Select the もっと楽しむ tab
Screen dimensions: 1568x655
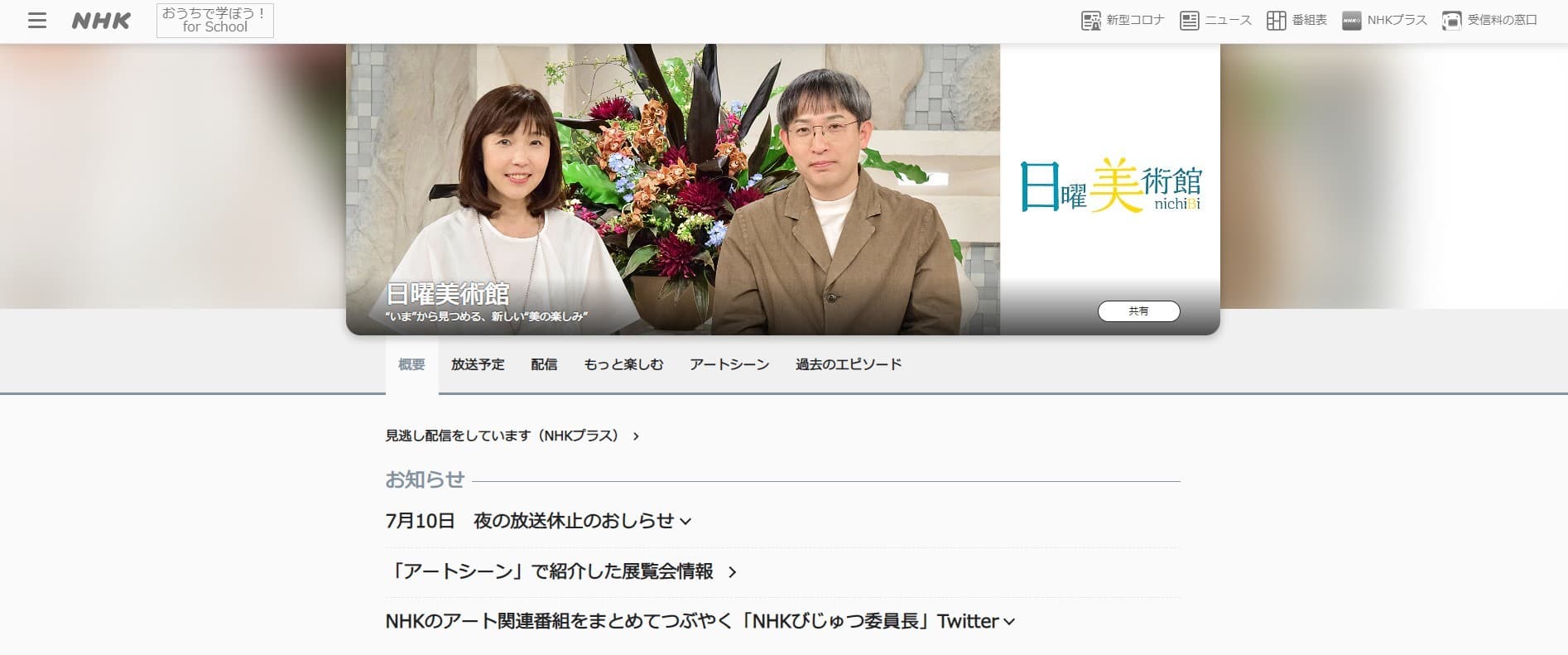(623, 364)
